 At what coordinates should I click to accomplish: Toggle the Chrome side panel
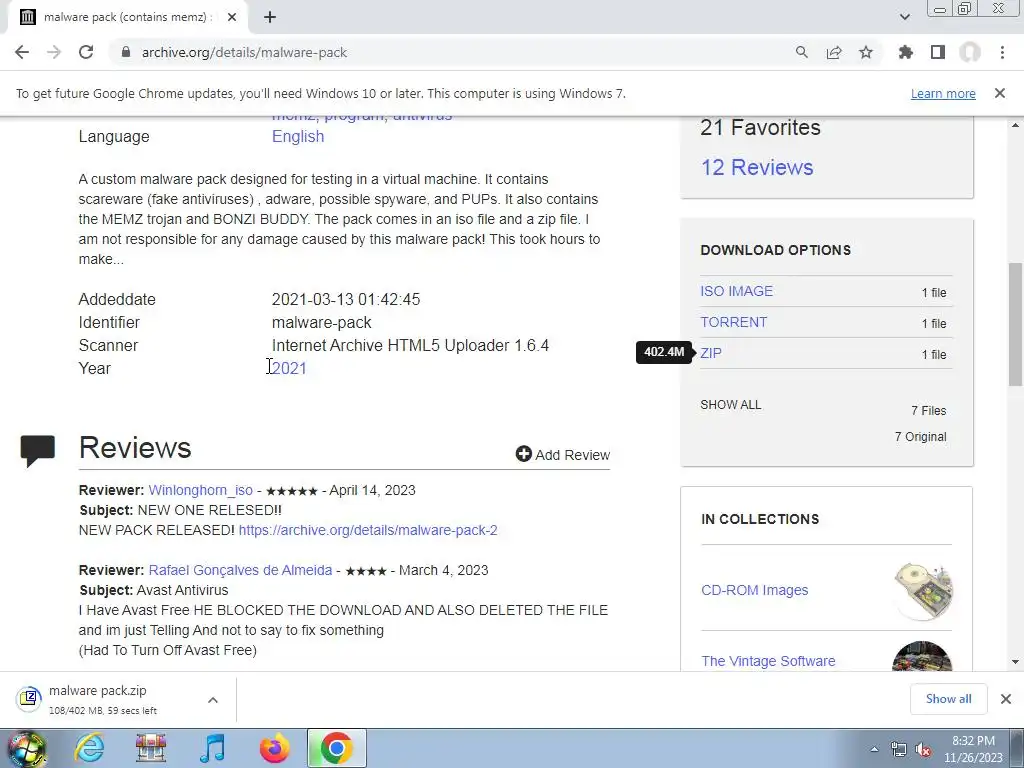(938, 52)
